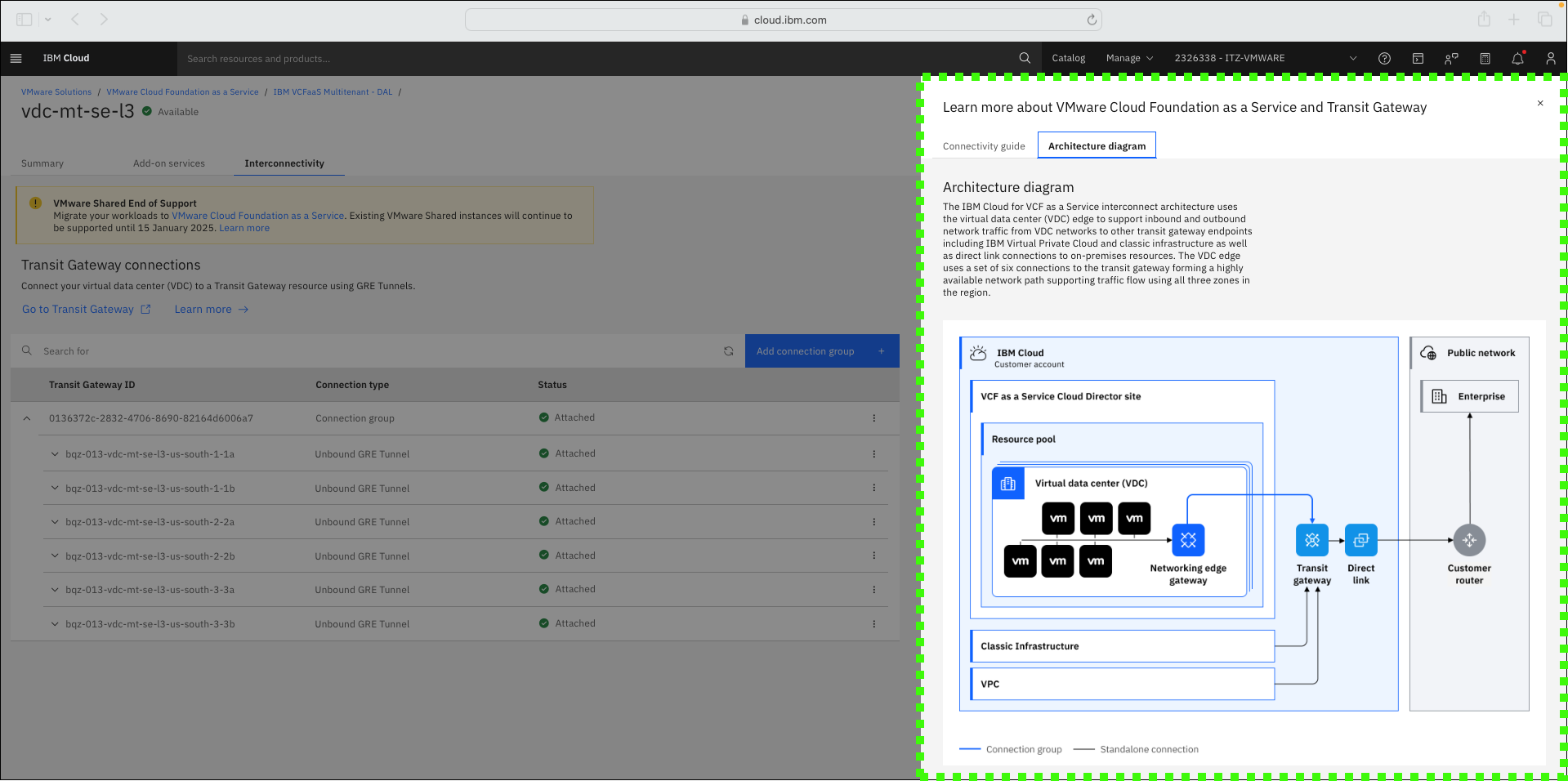This screenshot has height=781, width=1568.
Task: Go back with the browser back arrow
Action: [x=75, y=20]
